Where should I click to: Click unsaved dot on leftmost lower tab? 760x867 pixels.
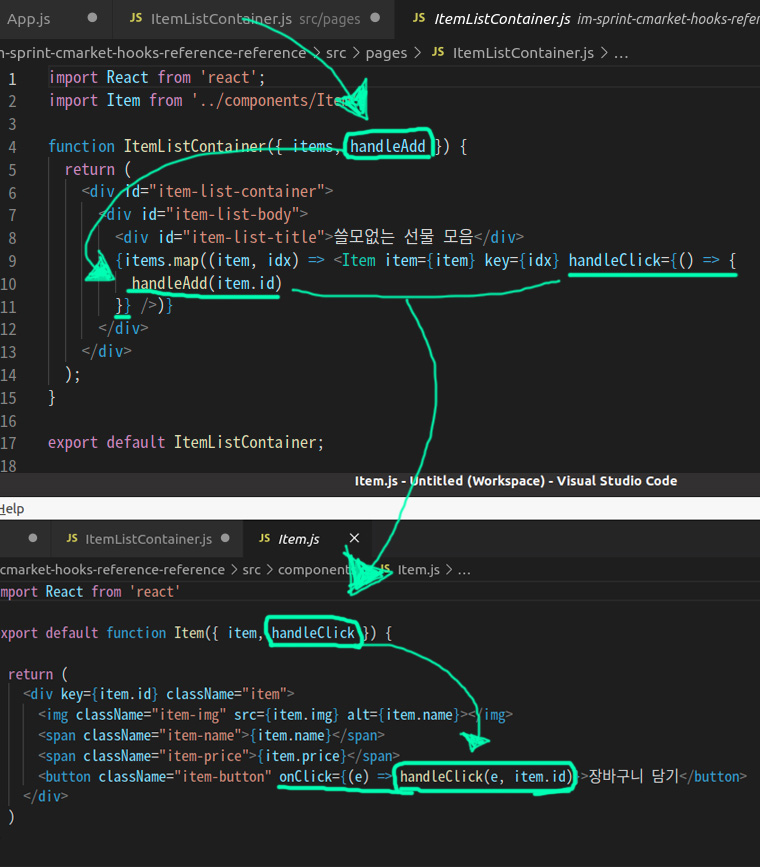pyautogui.click(x=33, y=538)
